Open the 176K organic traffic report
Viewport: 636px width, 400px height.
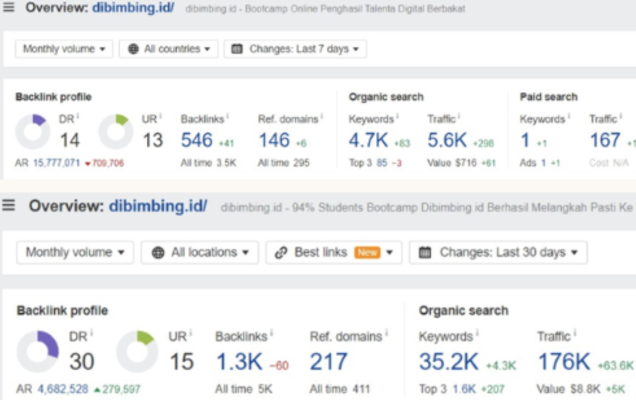coord(560,361)
